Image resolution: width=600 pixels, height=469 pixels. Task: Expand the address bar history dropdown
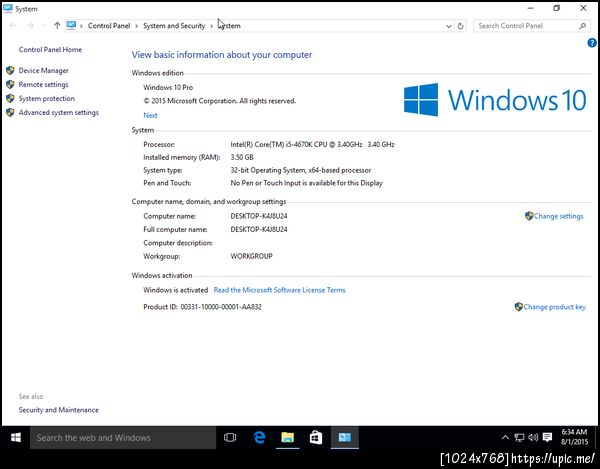tap(448, 26)
